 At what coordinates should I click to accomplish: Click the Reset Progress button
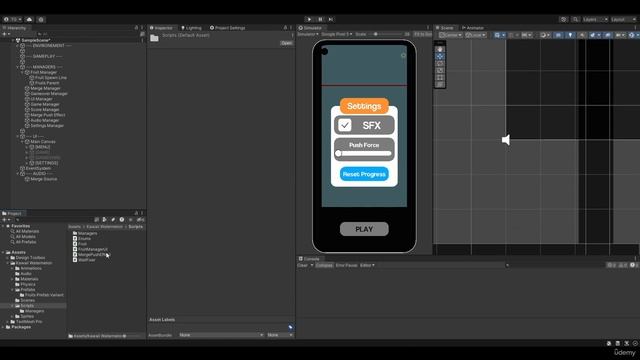pyautogui.click(x=364, y=174)
